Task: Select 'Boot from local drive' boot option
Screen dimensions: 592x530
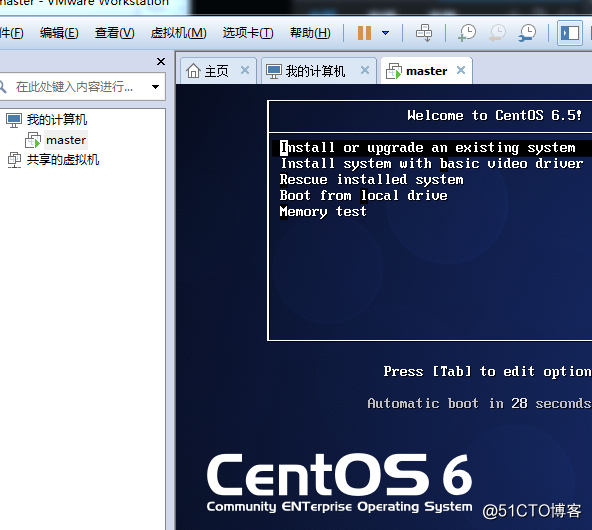Action: click(x=364, y=196)
